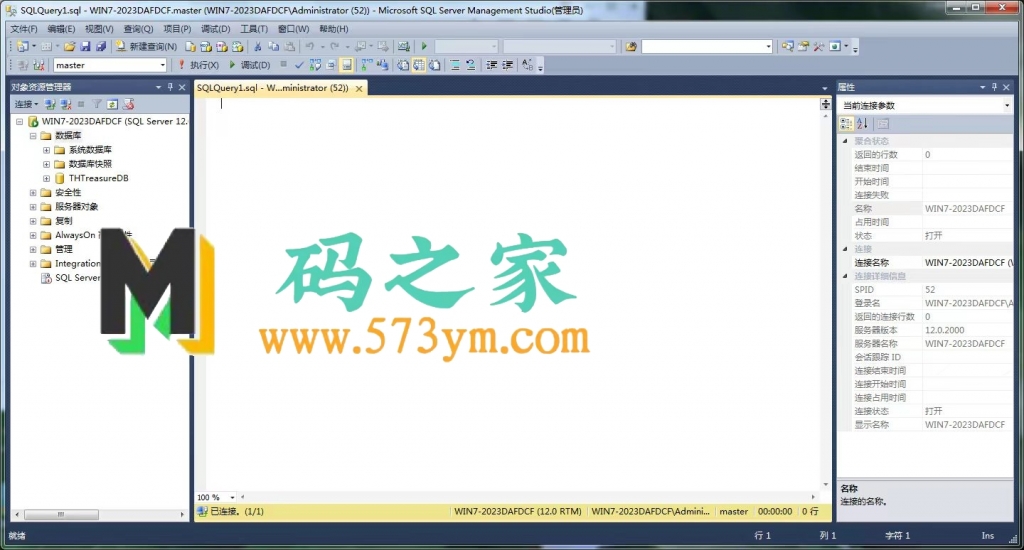Click the Parse checkmark icon

point(299,65)
